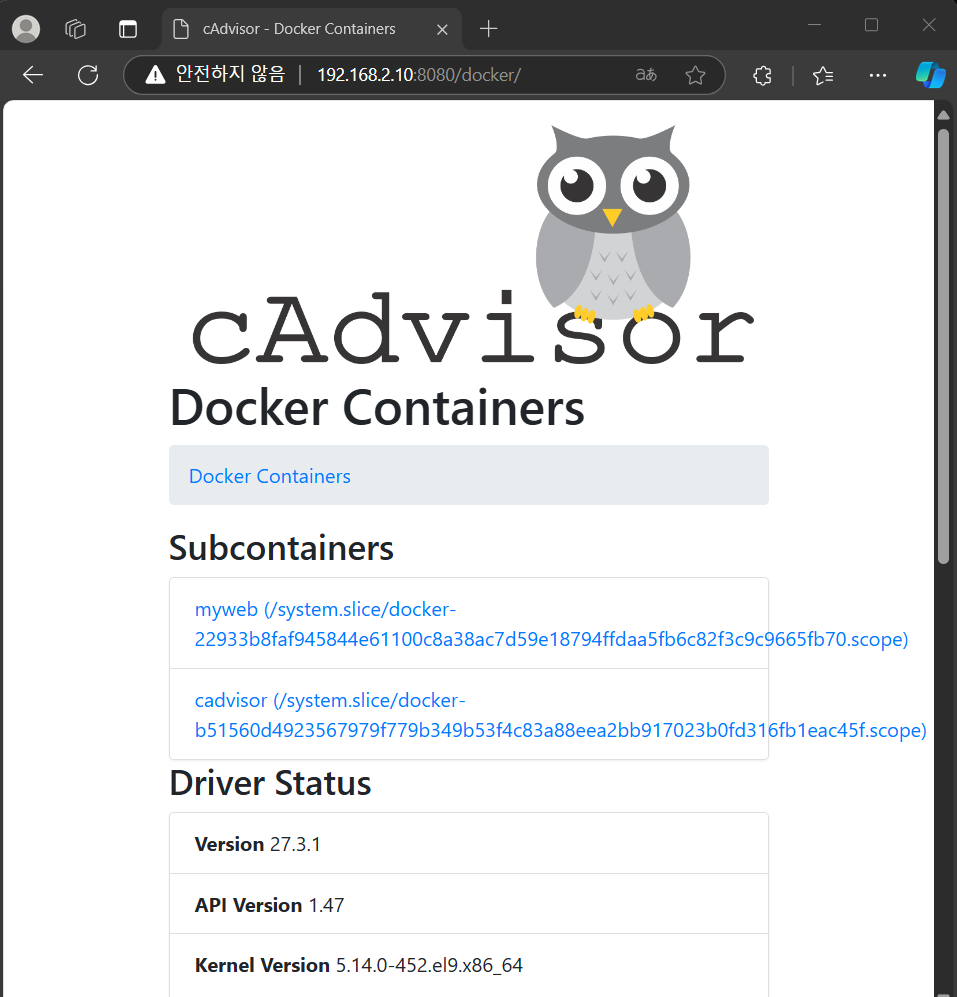Open a new tab with plus
The image size is (957, 997).
point(488,29)
